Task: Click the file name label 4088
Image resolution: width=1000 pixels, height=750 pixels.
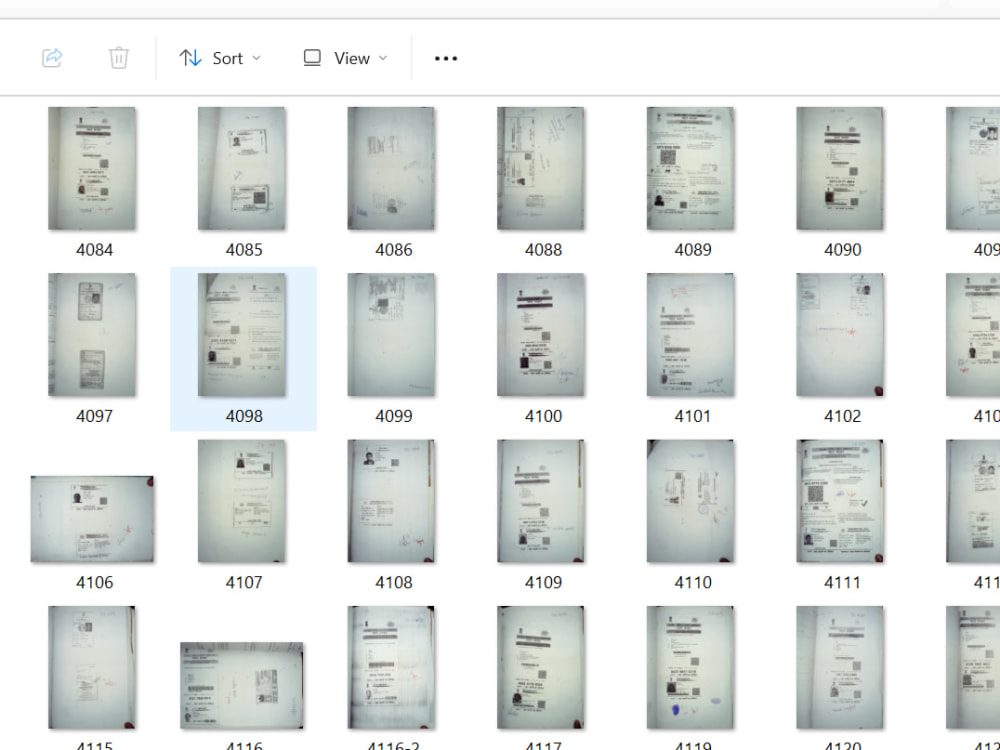Action: 543,250
